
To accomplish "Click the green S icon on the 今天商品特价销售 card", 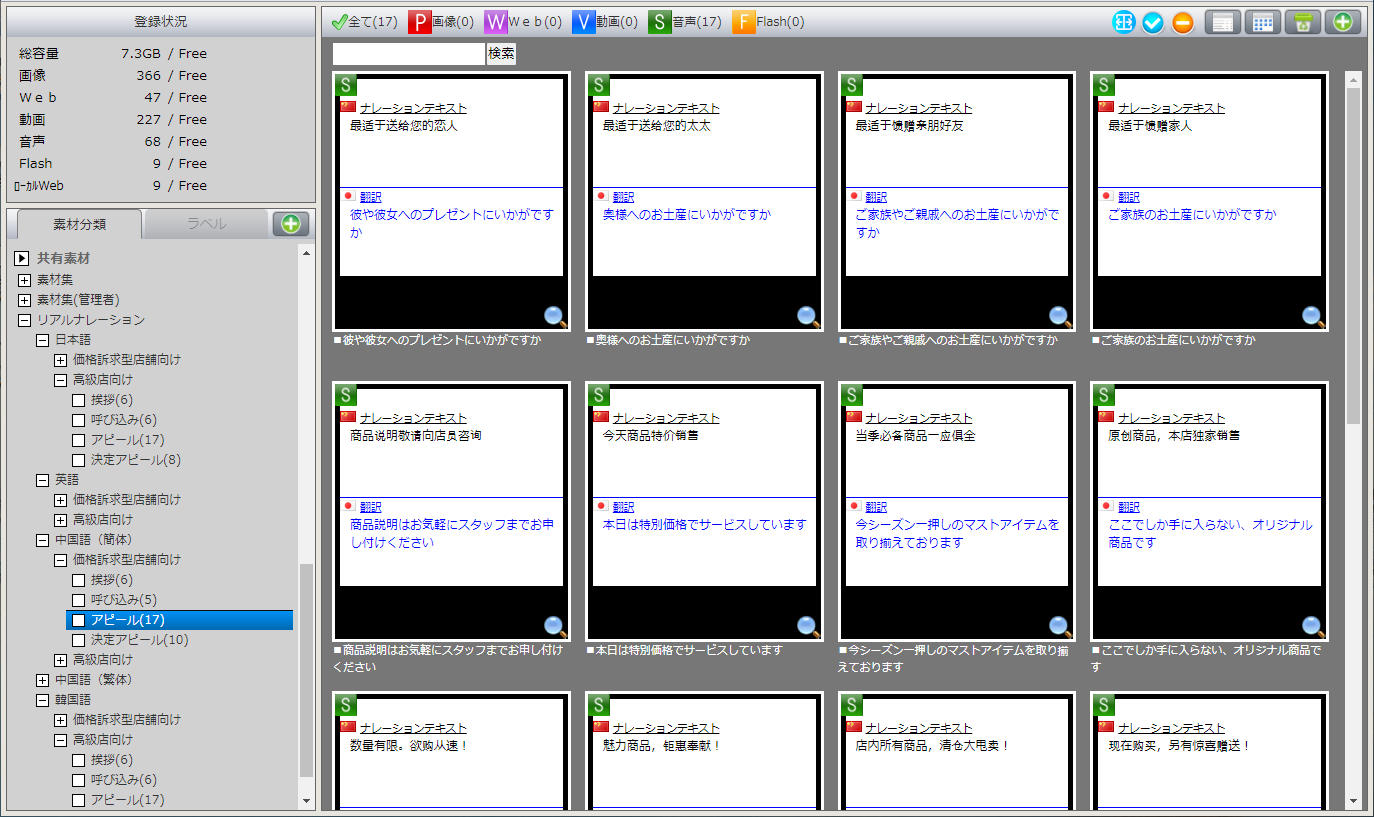I will tap(599, 396).
